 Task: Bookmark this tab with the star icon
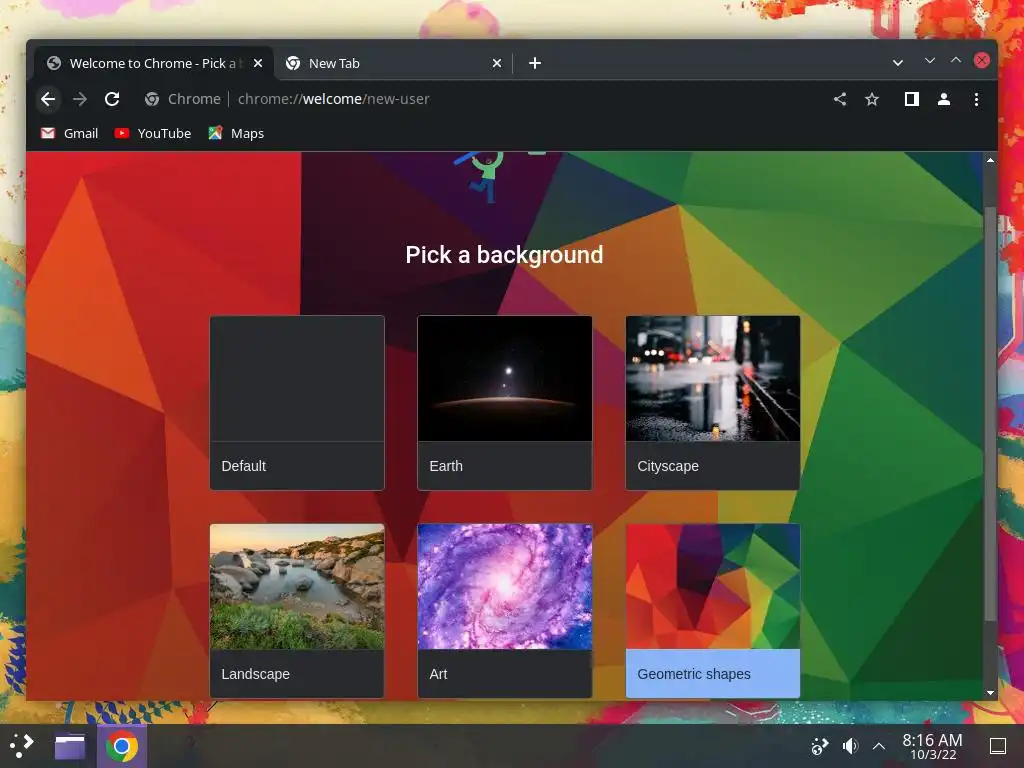(x=872, y=99)
